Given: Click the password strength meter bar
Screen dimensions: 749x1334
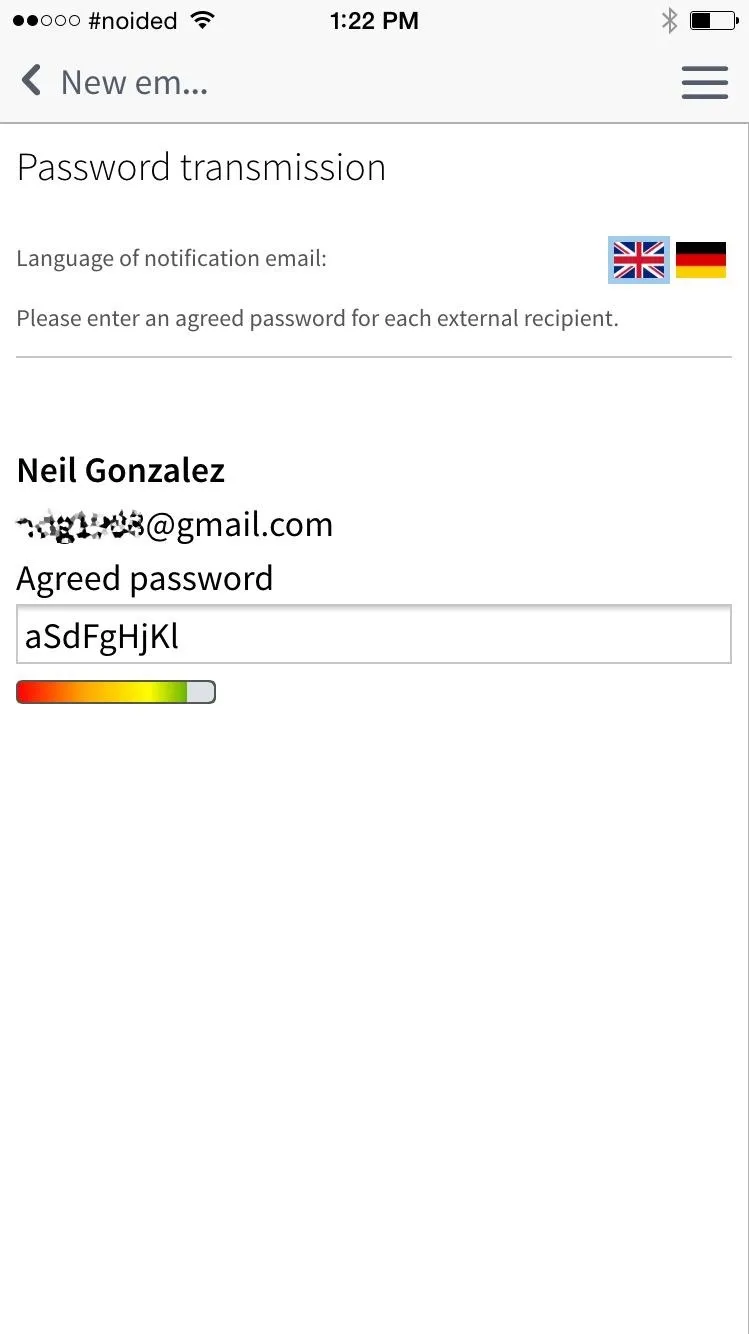Looking at the screenshot, I should coord(116,692).
